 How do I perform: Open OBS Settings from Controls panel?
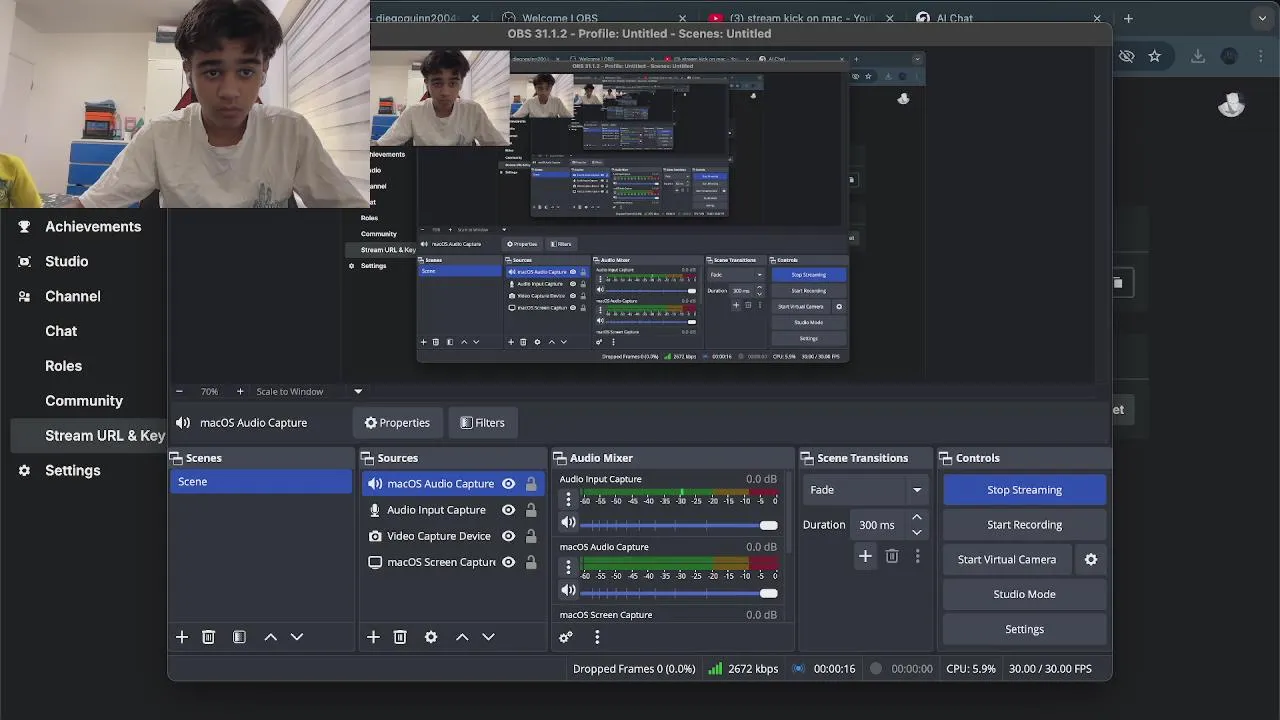coord(1024,629)
